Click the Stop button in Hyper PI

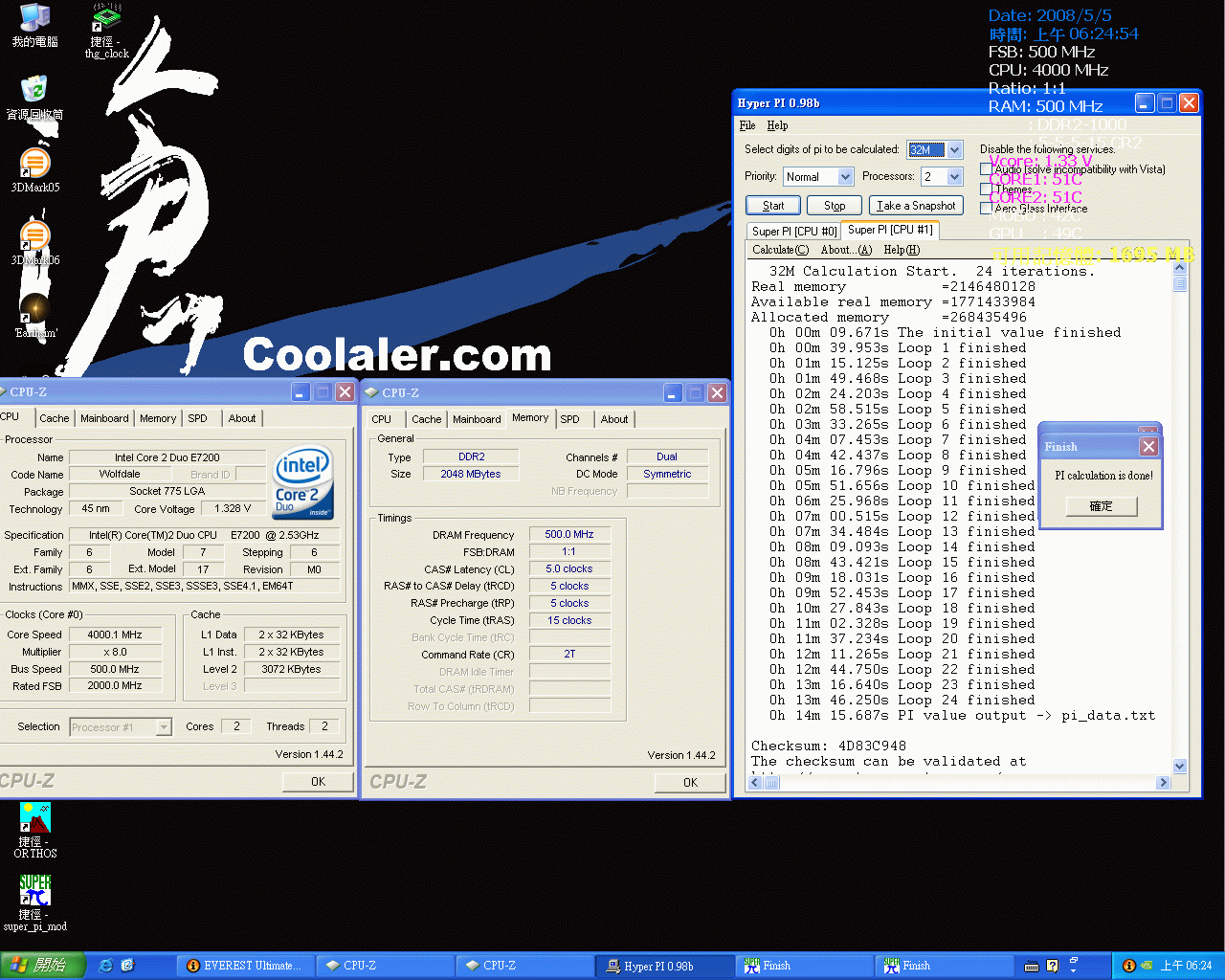coord(835,206)
